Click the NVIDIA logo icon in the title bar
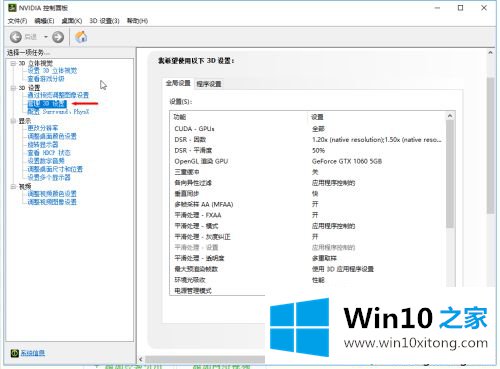This screenshot has height=369, width=500. (12, 7)
